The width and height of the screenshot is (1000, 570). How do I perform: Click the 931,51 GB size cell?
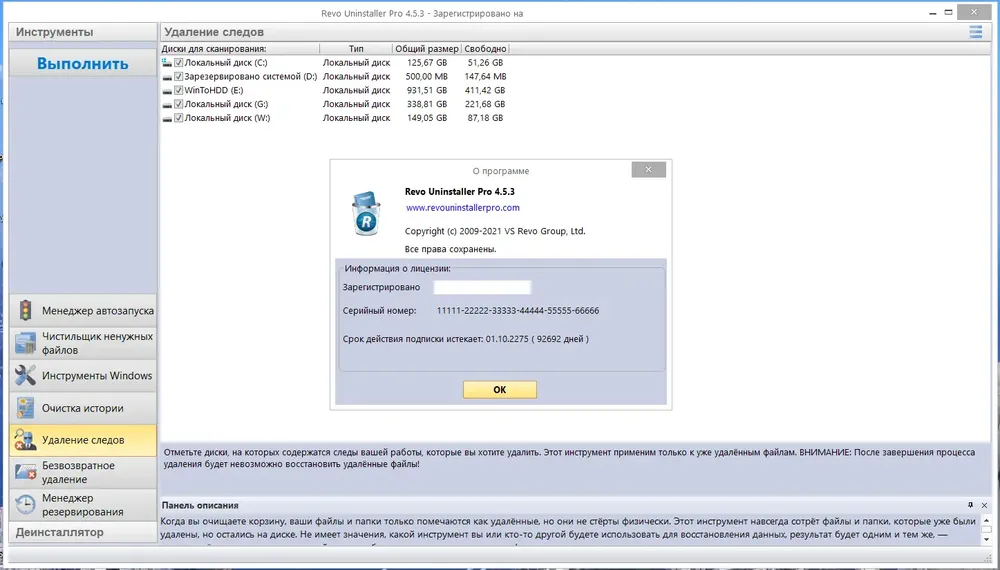point(427,91)
